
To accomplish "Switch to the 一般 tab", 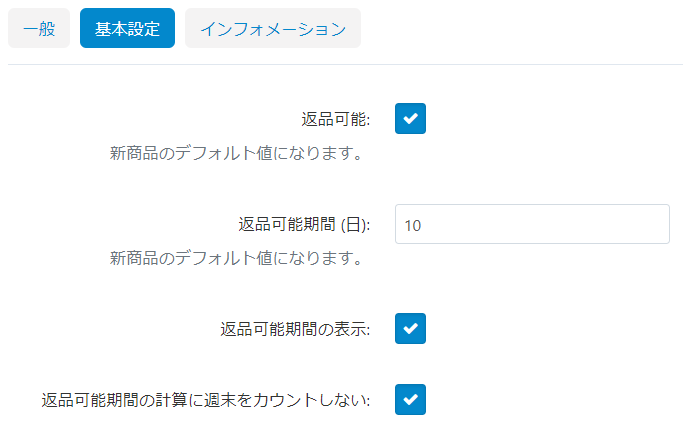I will [x=39, y=29].
